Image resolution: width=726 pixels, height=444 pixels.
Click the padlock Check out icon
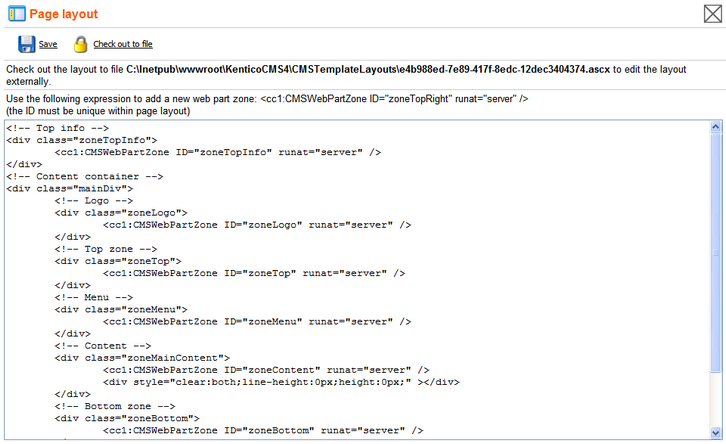coord(80,44)
